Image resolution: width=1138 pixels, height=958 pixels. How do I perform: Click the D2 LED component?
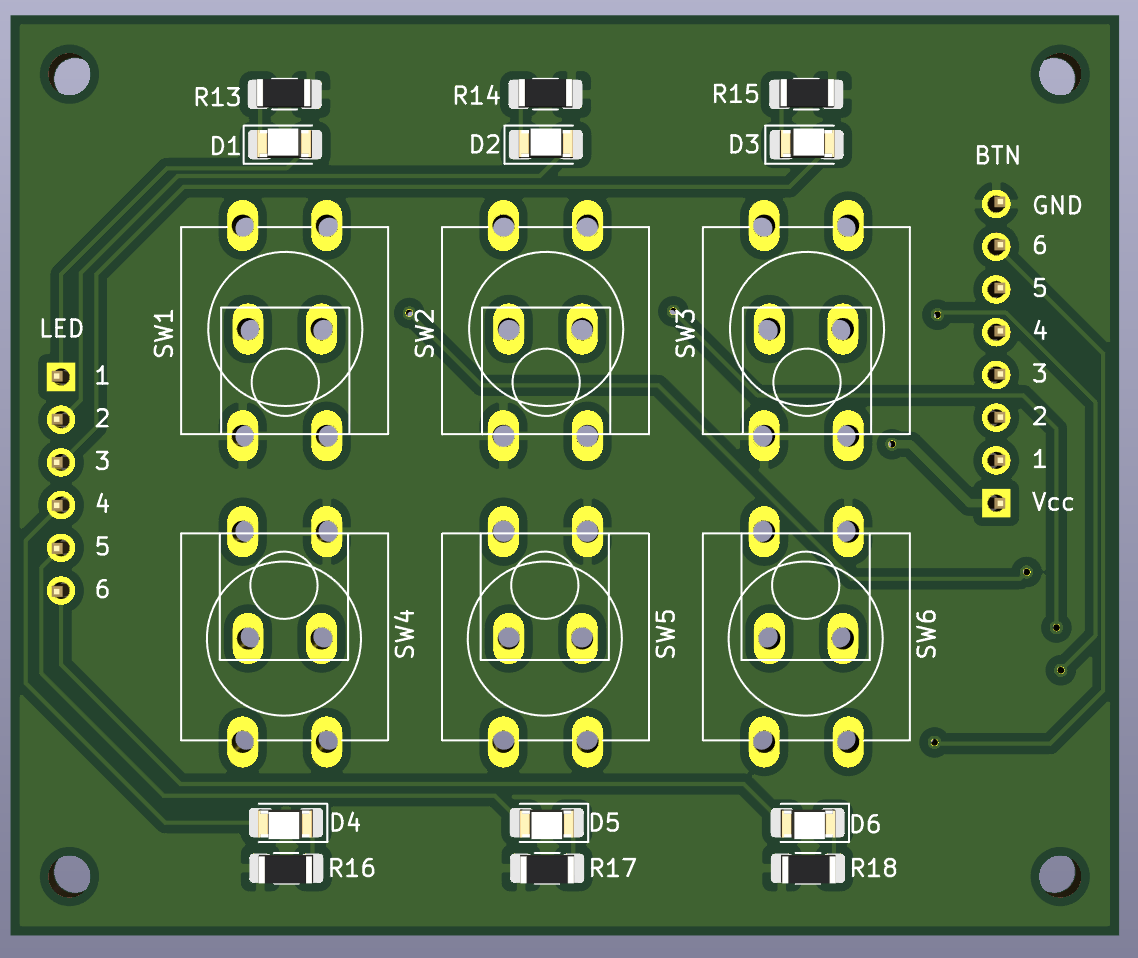(545, 144)
